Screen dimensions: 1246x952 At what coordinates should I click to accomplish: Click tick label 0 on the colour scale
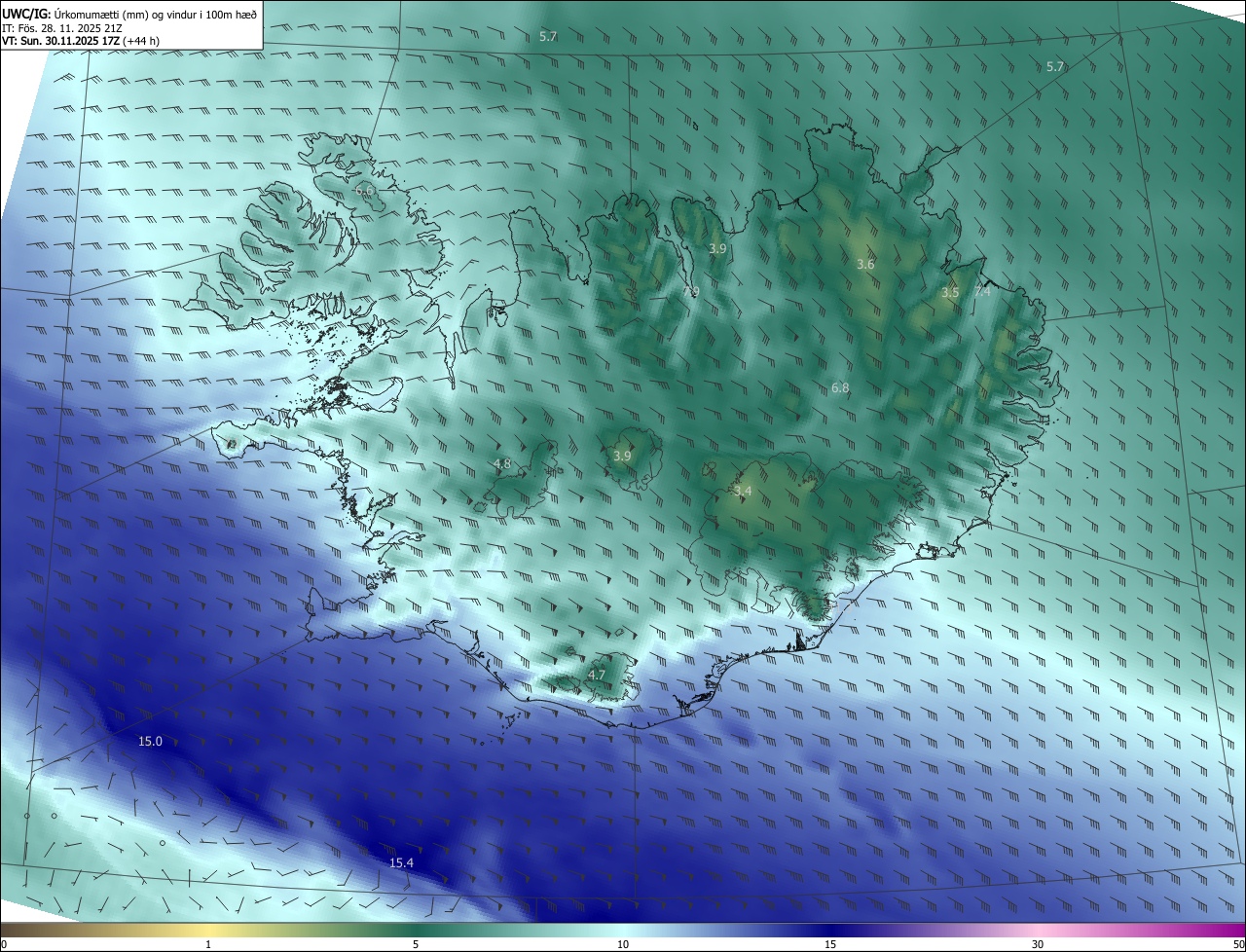pyautogui.click(x=4, y=945)
